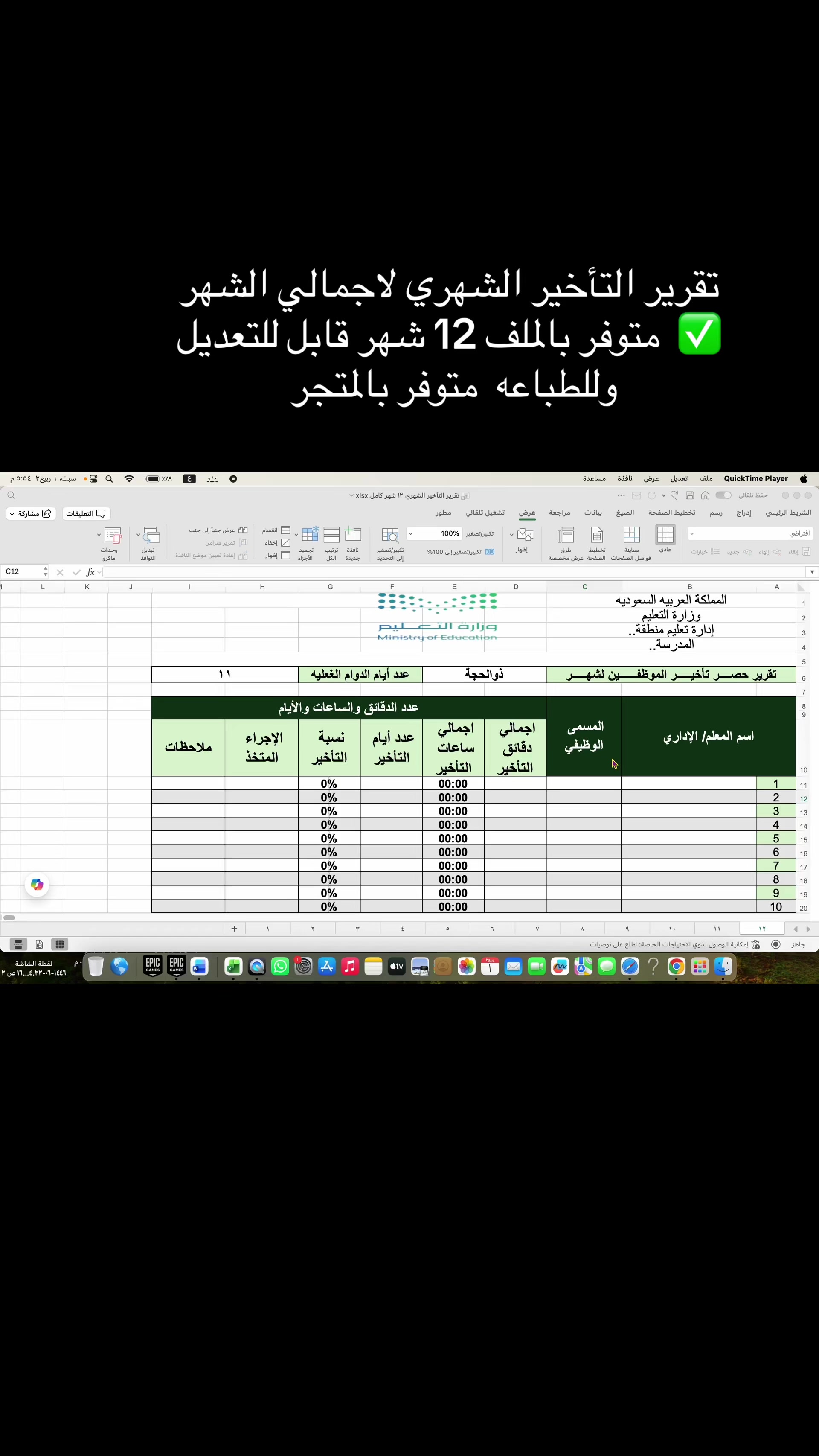The image size is (819, 1456).
Task: Click View Side by Side (عرض جنباً إلى جنب)
Action: (218, 530)
